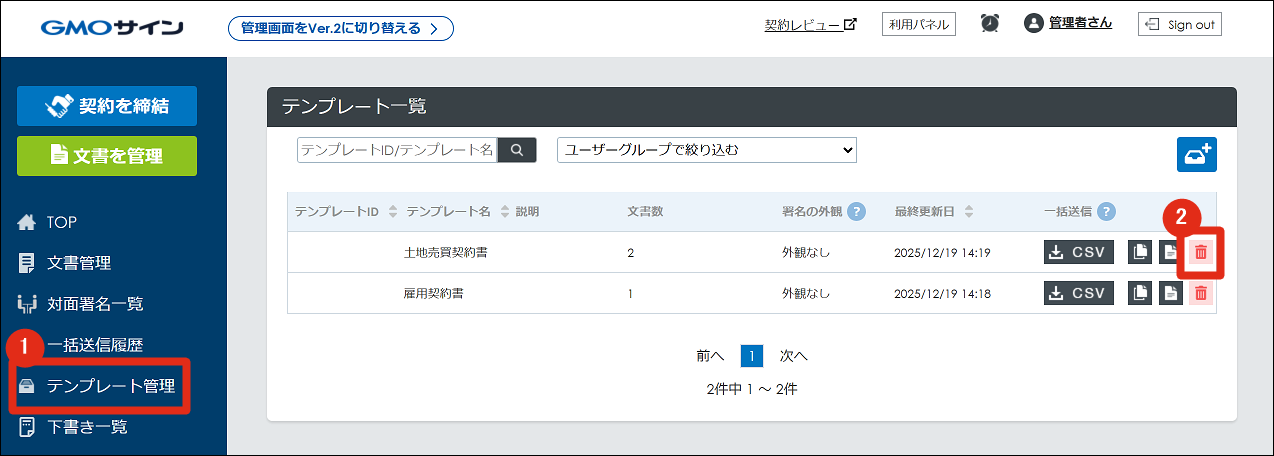Screen dimensions: 1274x456
Task: Open help icon next to 一括送信
Action: tap(1106, 212)
